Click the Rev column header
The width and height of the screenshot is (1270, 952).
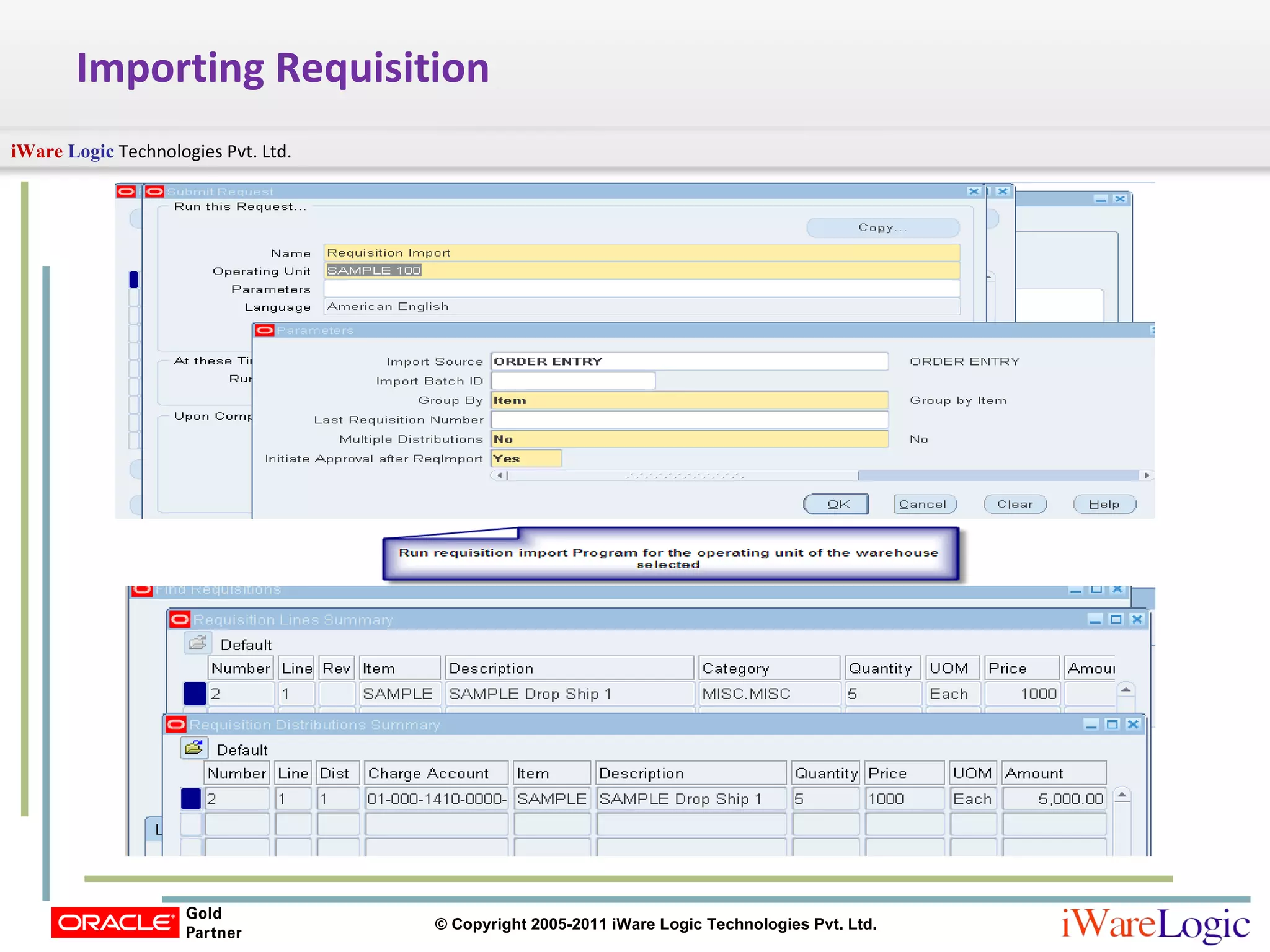(337, 668)
